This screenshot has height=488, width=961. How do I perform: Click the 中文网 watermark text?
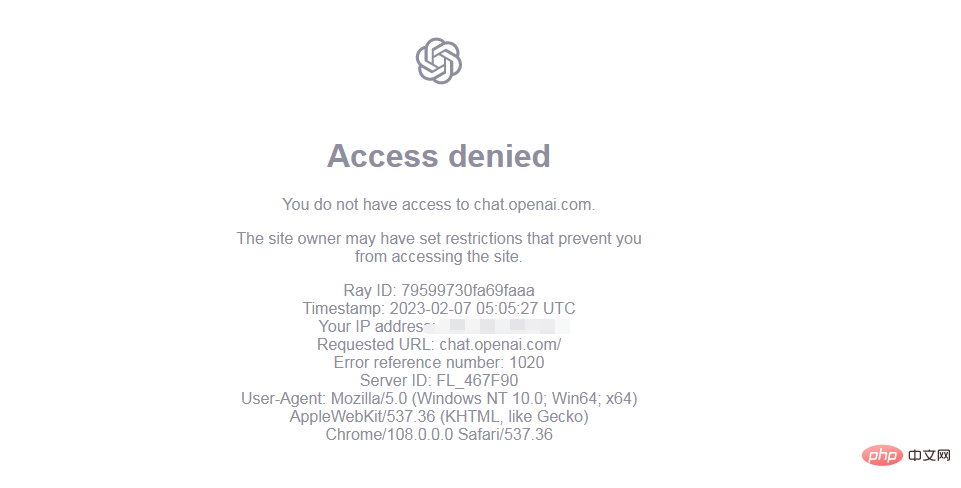929,456
